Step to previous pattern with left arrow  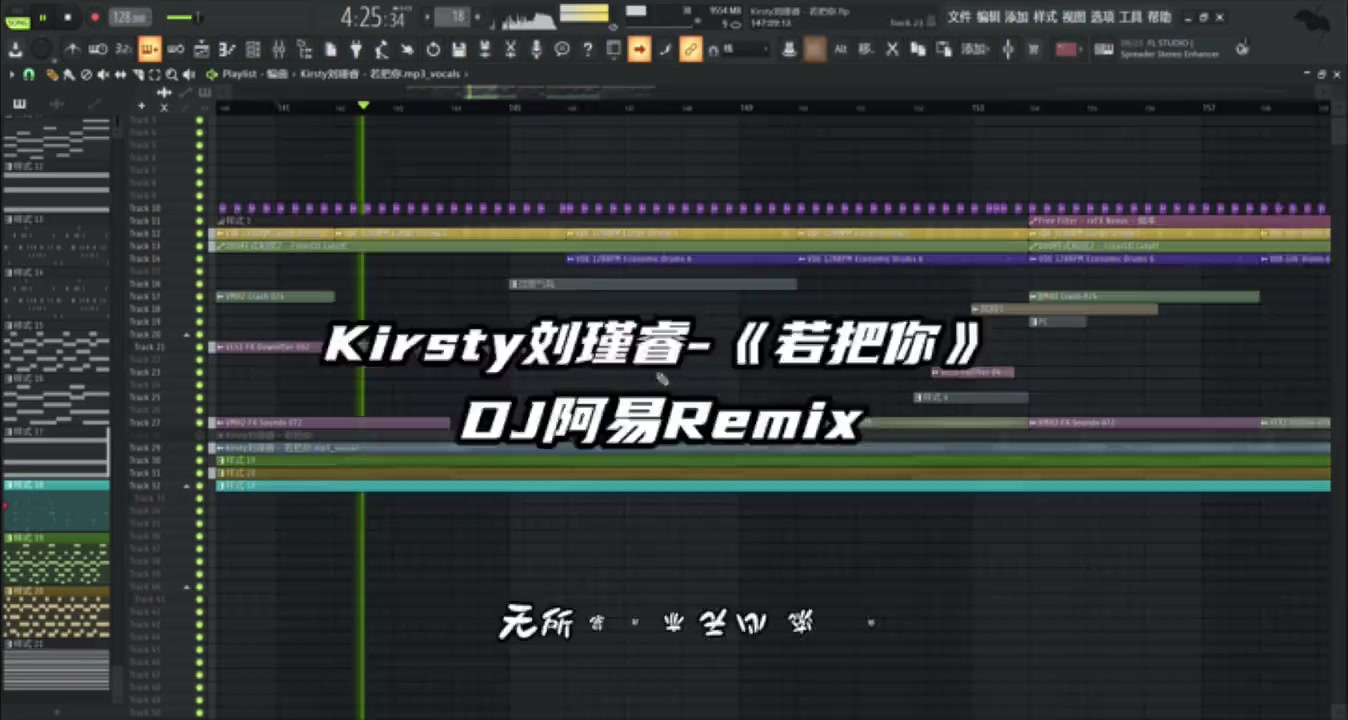coord(427,17)
